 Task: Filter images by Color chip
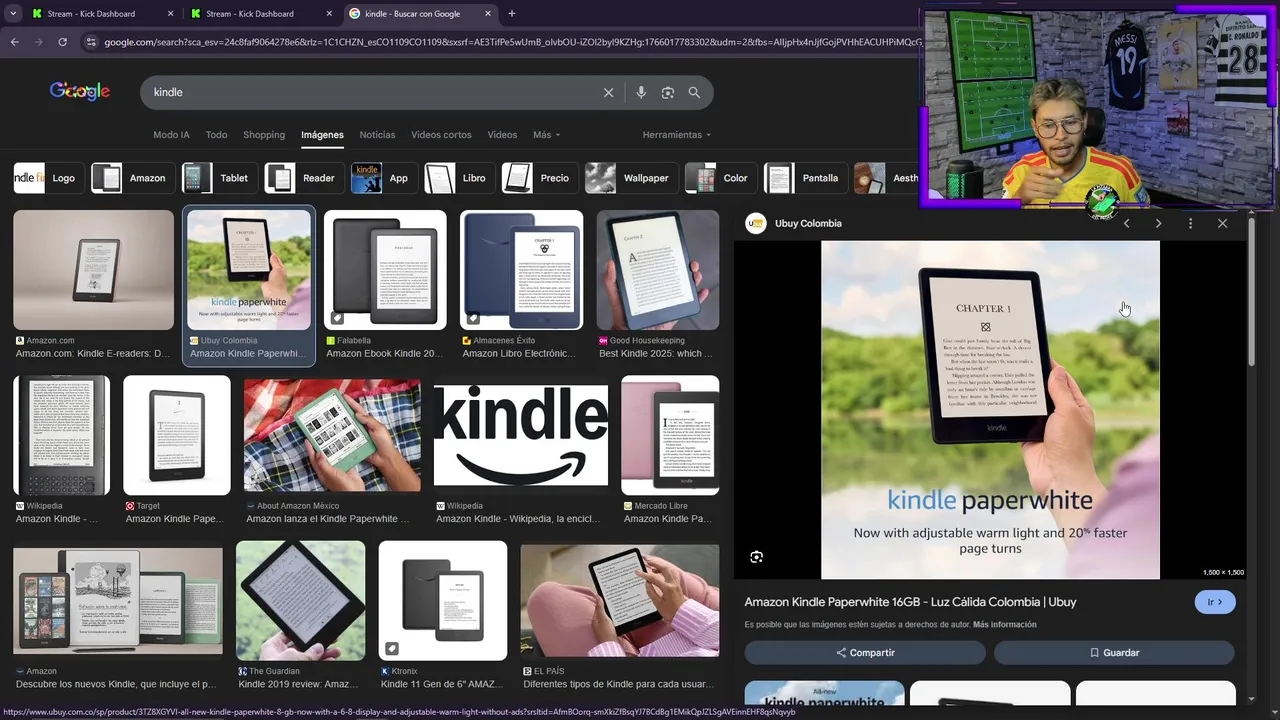click(720, 178)
